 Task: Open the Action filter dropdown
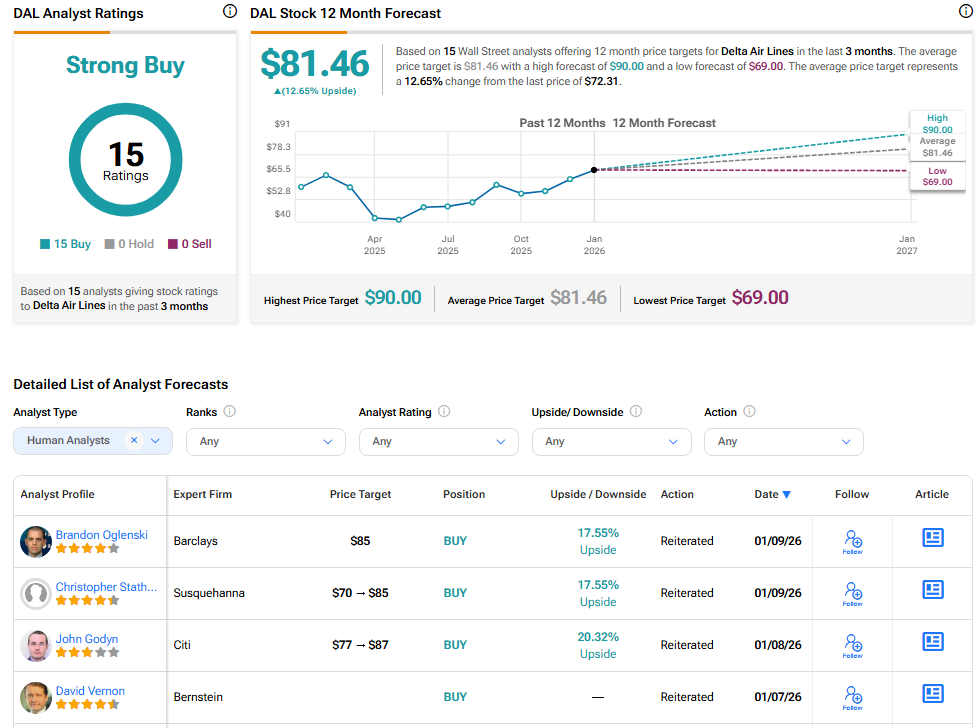pos(783,442)
